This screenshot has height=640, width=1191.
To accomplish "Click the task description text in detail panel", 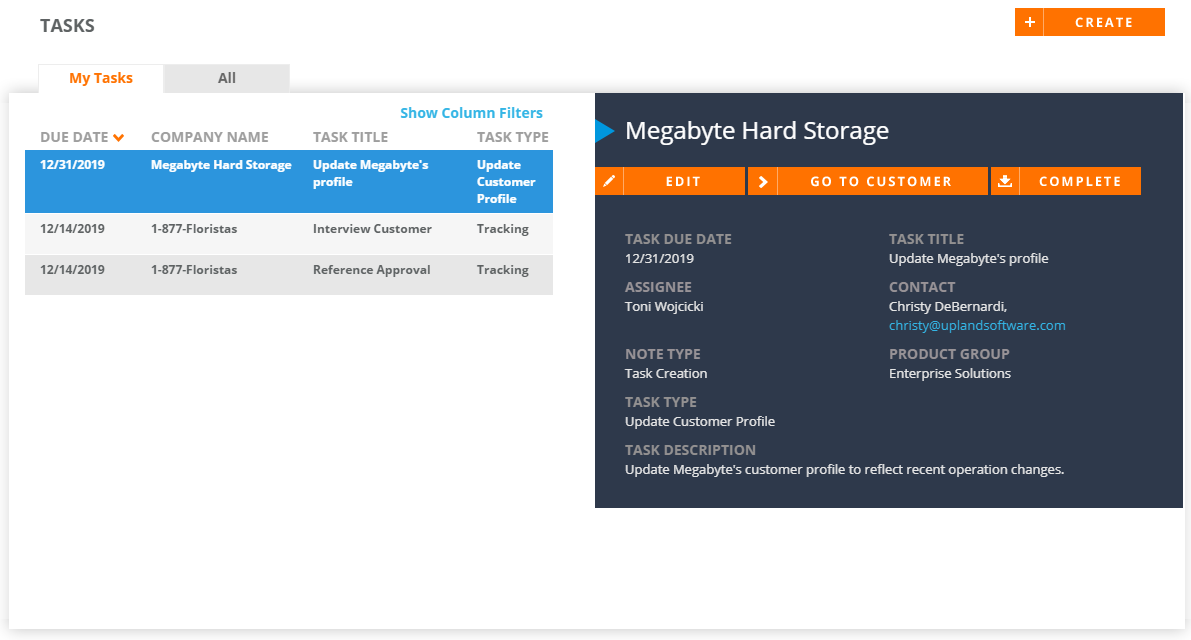I will click(x=844, y=470).
